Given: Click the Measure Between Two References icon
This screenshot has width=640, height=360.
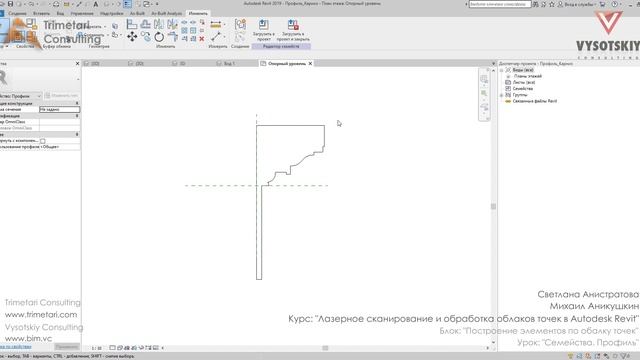Looking at the screenshot, I should [216, 37].
